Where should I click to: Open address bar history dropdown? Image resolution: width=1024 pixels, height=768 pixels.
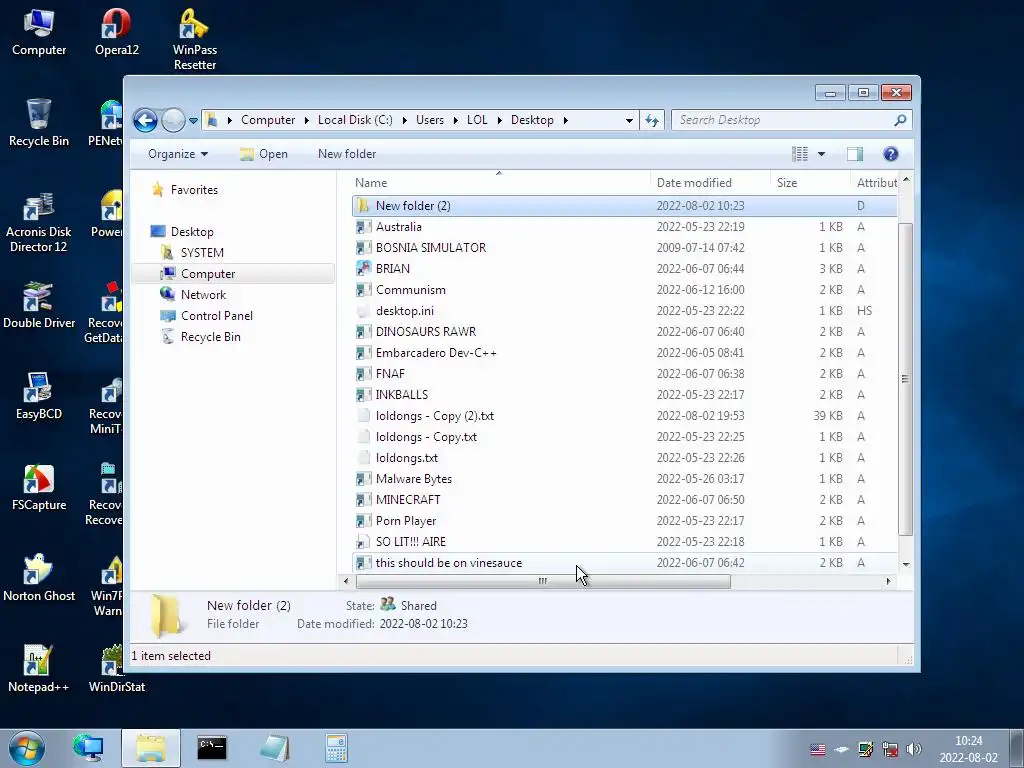[x=629, y=120]
